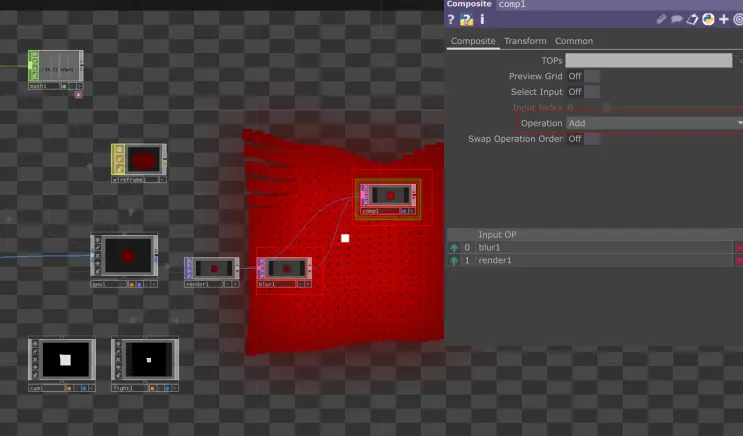The height and width of the screenshot is (436, 743).
Task: Click the math1 node name label
Action: (44, 86)
